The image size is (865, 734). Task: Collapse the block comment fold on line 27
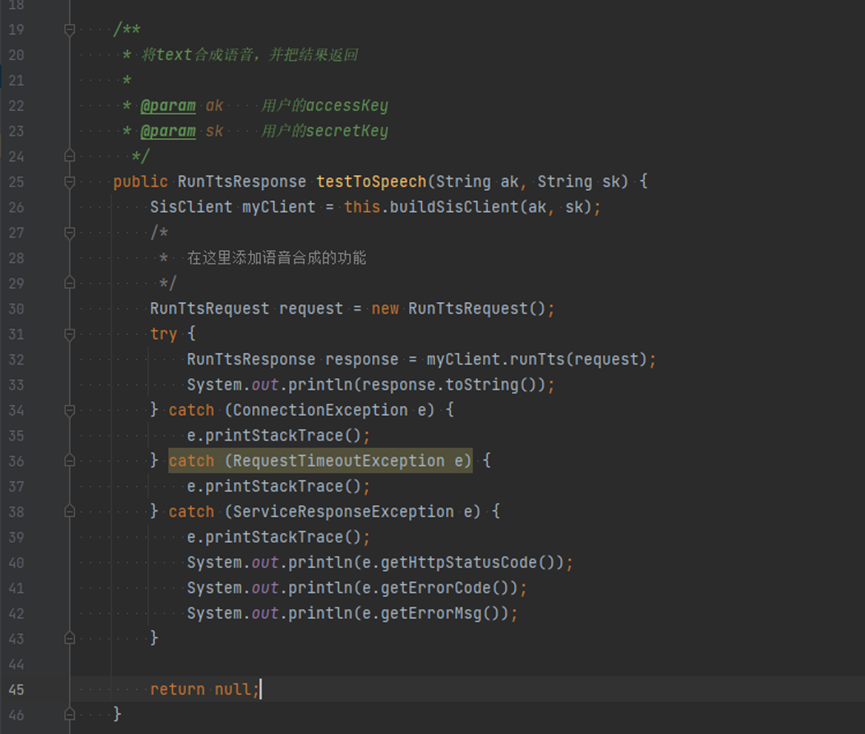(x=70, y=233)
